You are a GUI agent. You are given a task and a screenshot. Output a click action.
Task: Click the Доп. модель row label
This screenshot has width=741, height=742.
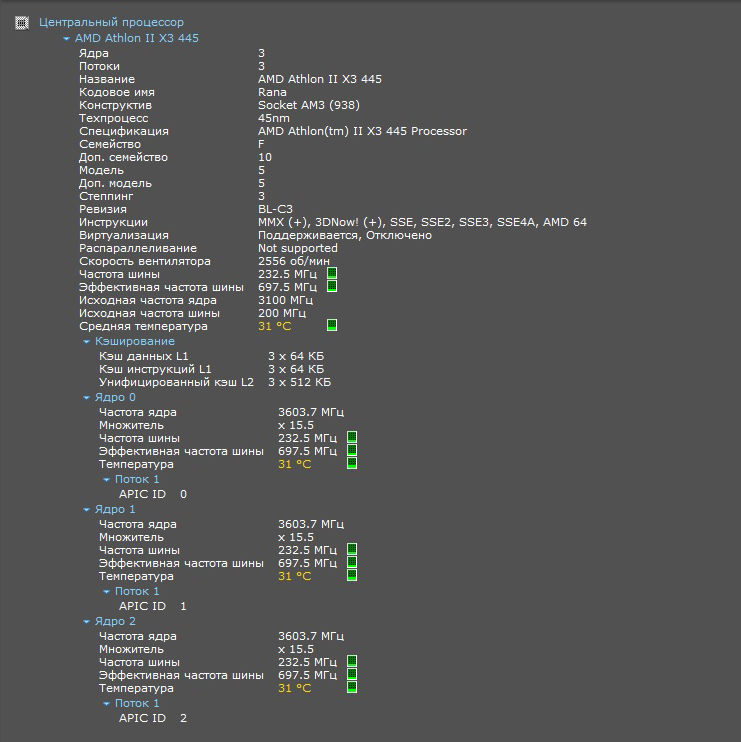(x=115, y=183)
